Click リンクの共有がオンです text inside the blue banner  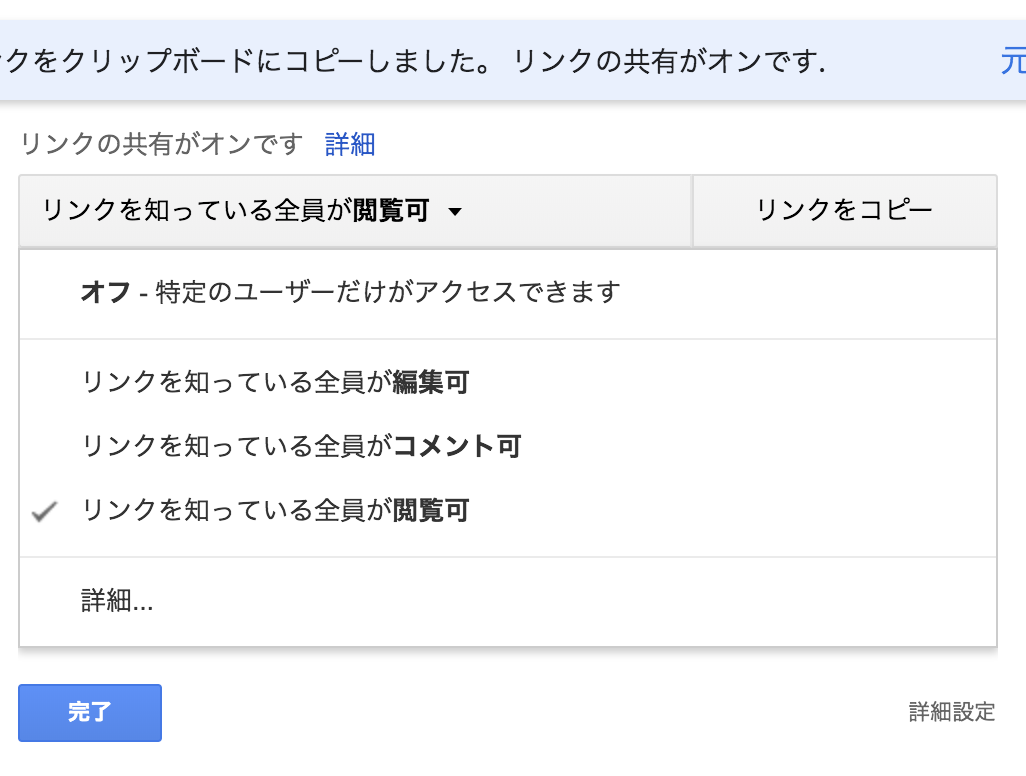669,63
